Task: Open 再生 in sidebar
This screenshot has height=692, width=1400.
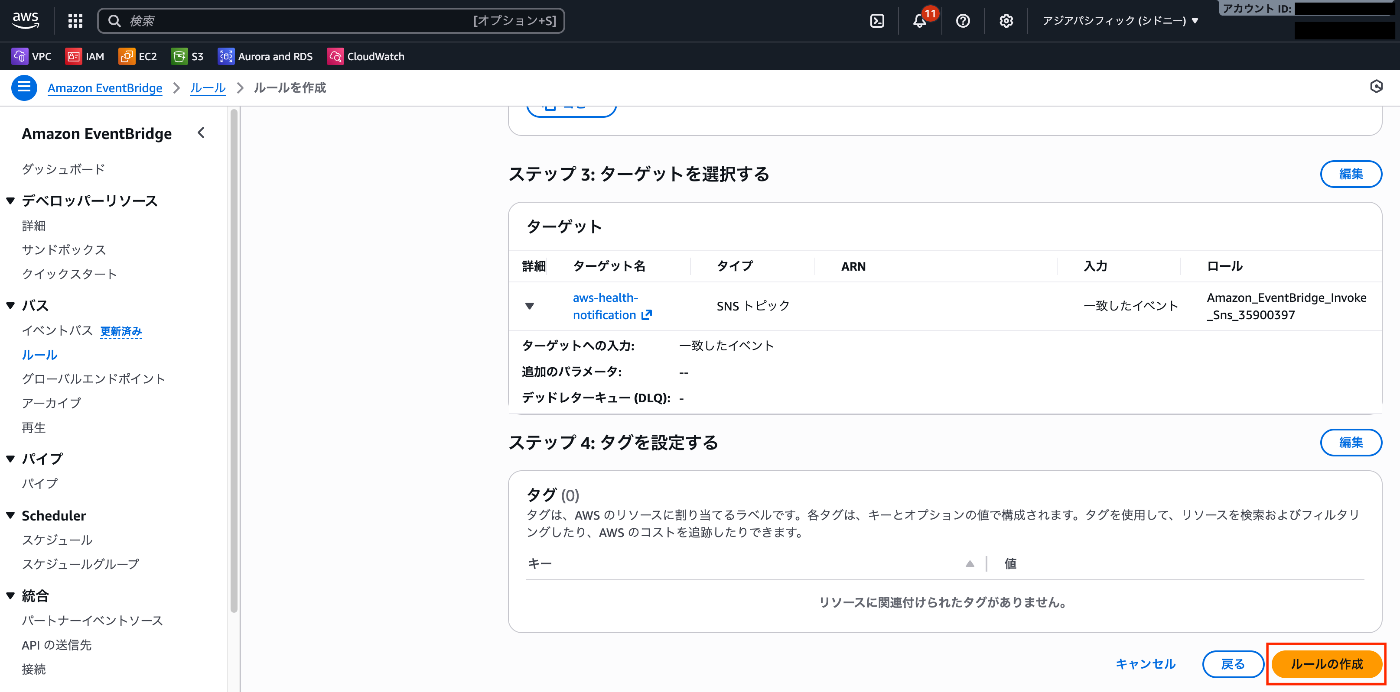Action: (34, 428)
